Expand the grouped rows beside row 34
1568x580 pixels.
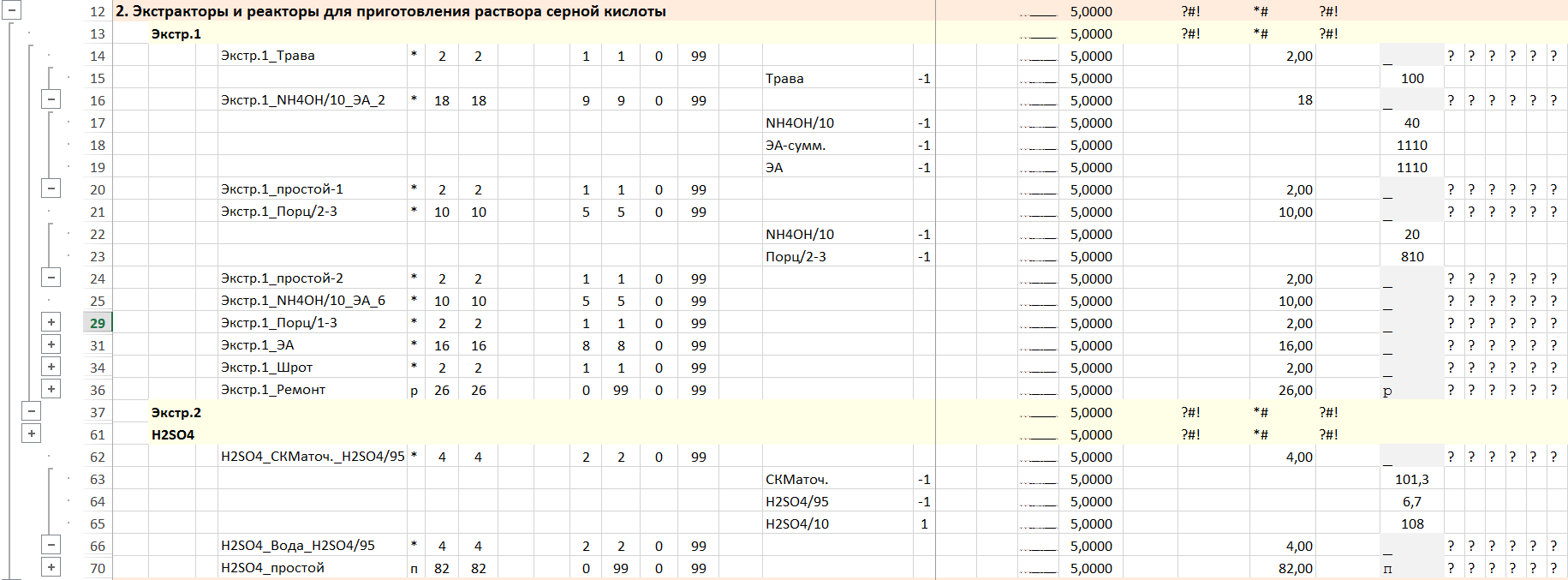51,367
